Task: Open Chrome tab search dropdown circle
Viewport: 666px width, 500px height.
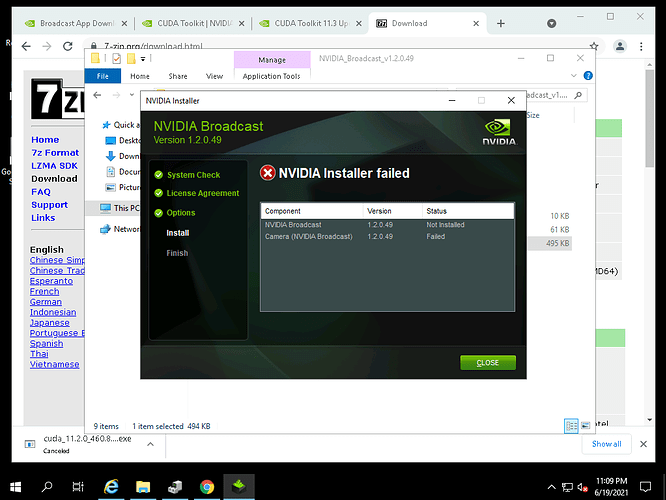Action: point(551,23)
